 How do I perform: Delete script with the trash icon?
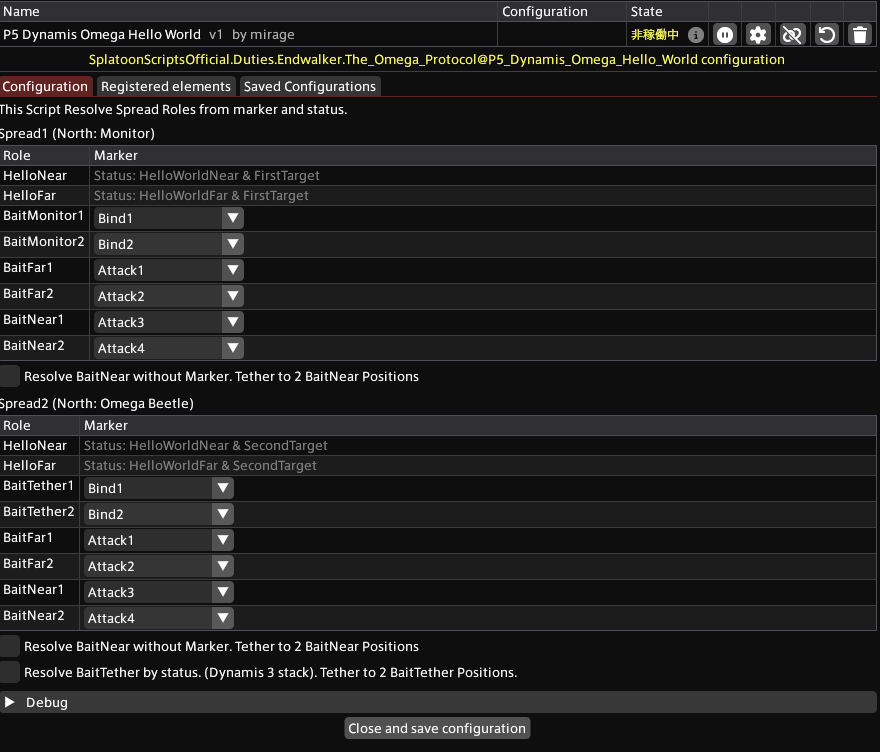pos(860,35)
